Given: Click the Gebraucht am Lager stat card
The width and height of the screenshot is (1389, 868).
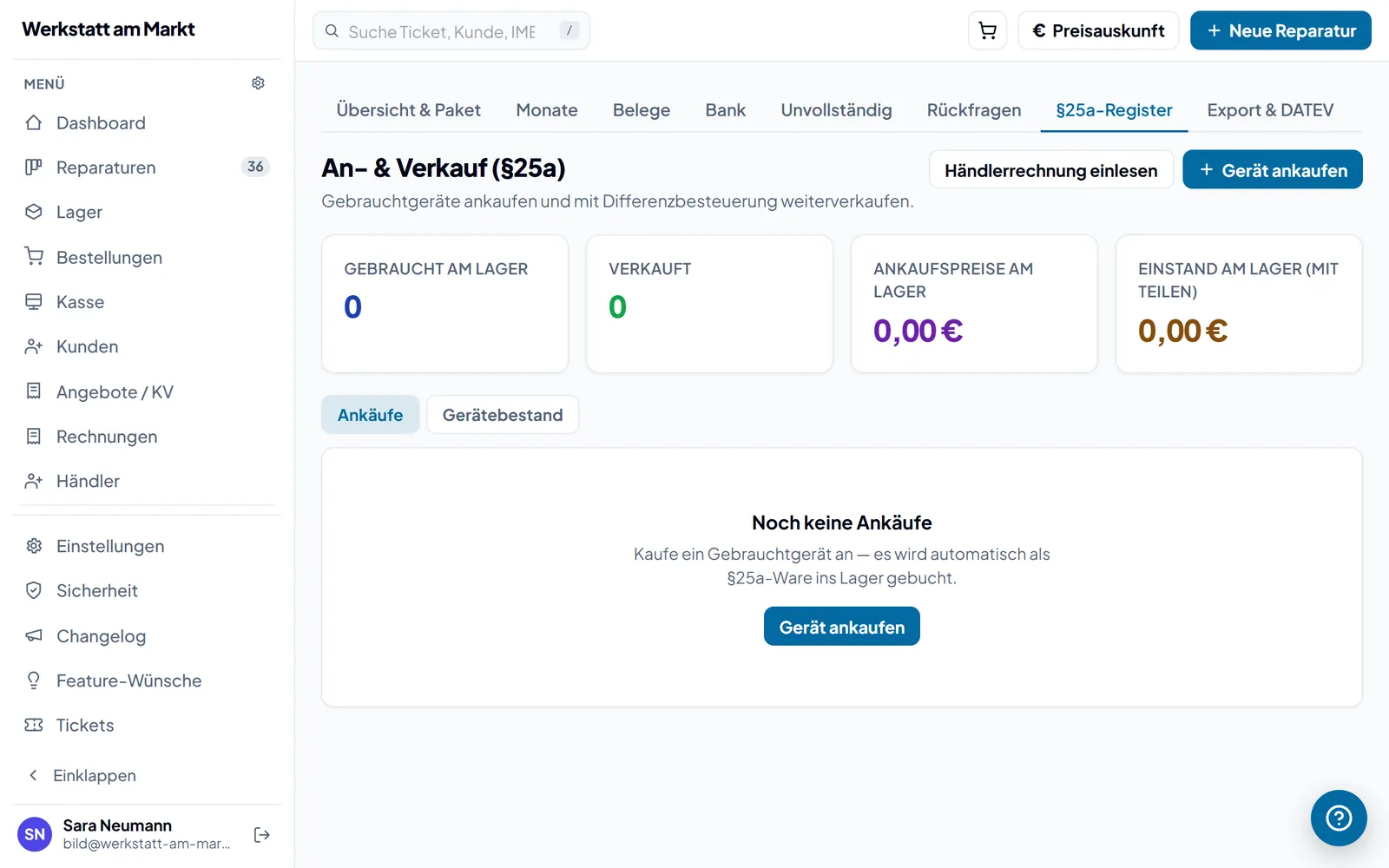Looking at the screenshot, I should coord(444,304).
